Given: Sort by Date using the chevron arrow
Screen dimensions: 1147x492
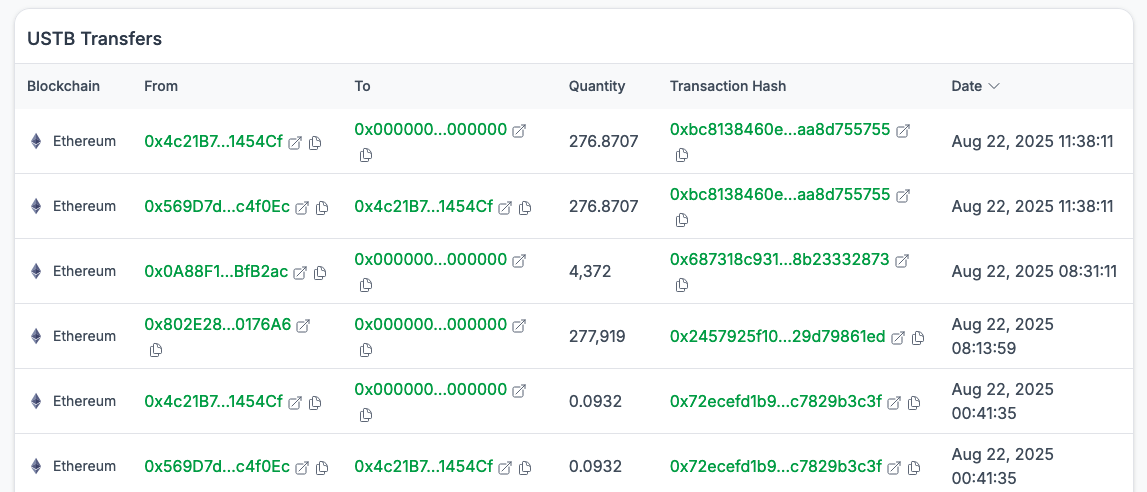Looking at the screenshot, I should (994, 86).
